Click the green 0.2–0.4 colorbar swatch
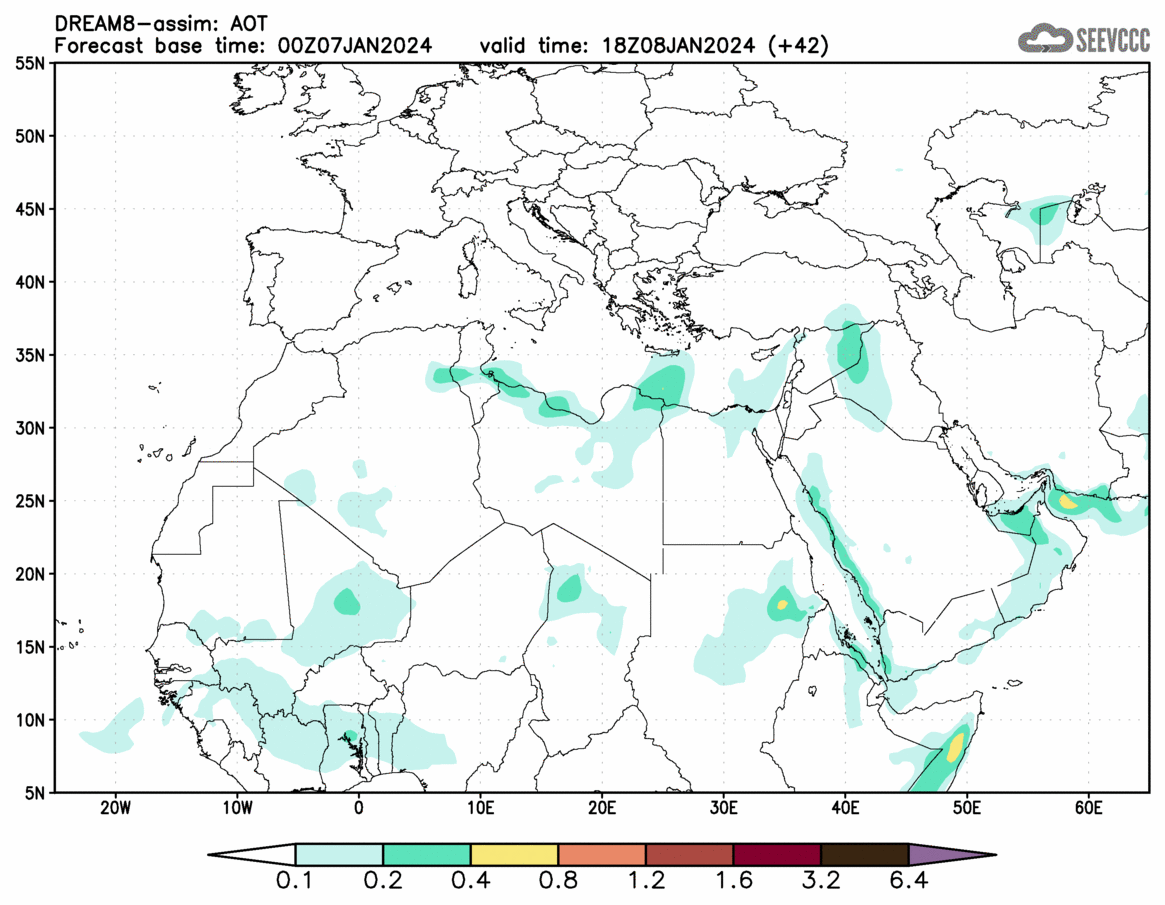Image resolution: width=1165 pixels, height=905 pixels. coord(426,854)
